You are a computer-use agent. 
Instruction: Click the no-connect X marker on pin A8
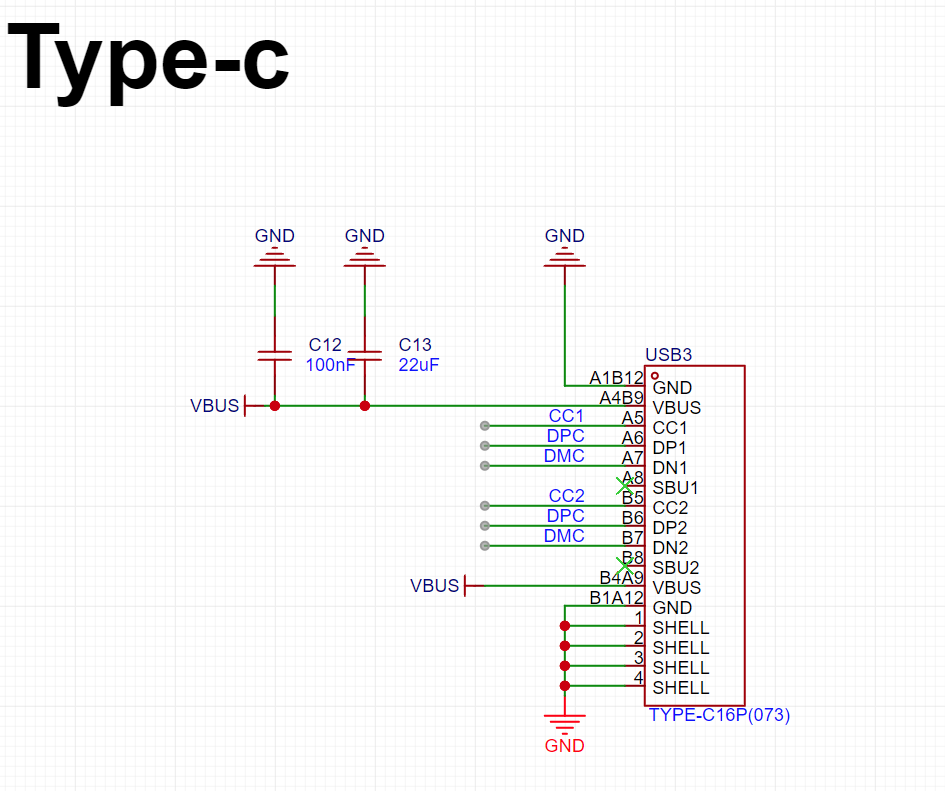pos(625,486)
